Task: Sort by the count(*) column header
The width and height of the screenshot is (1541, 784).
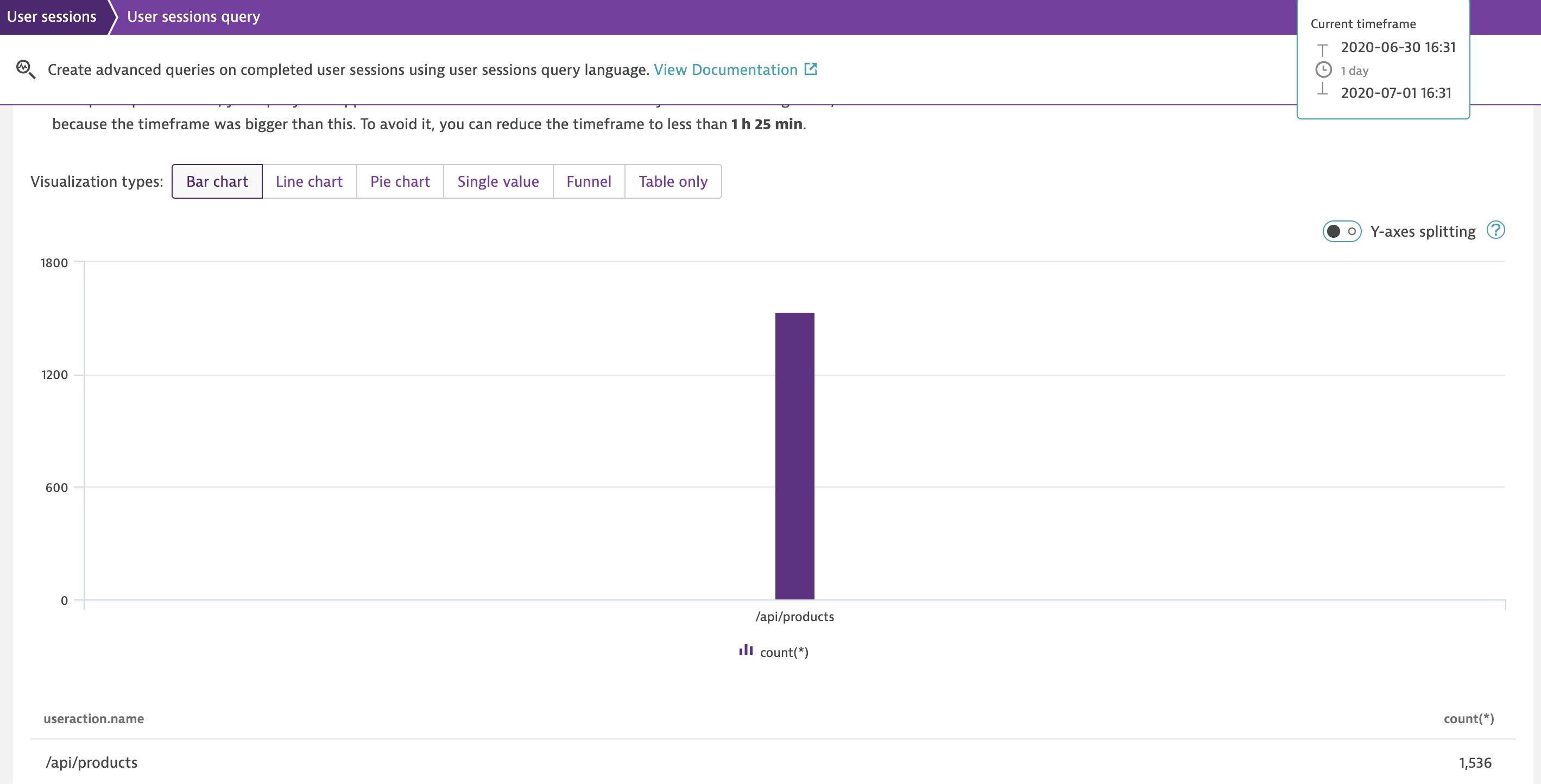Action: click(x=1468, y=718)
